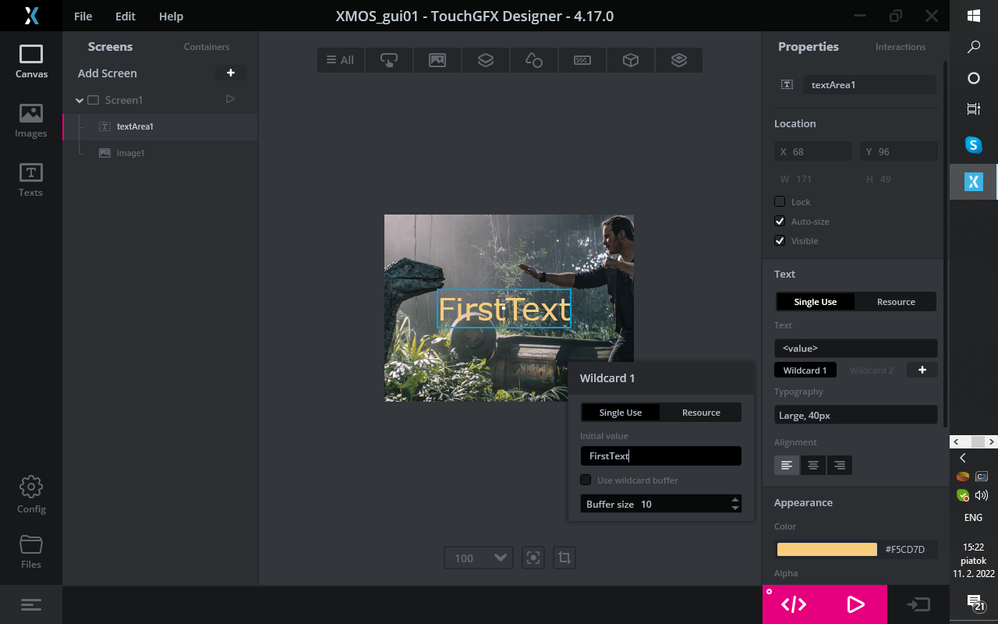The height and width of the screenshot is (624, 998).
Task: Click the run-on-target arrow icon
Action: click(918, 604)
